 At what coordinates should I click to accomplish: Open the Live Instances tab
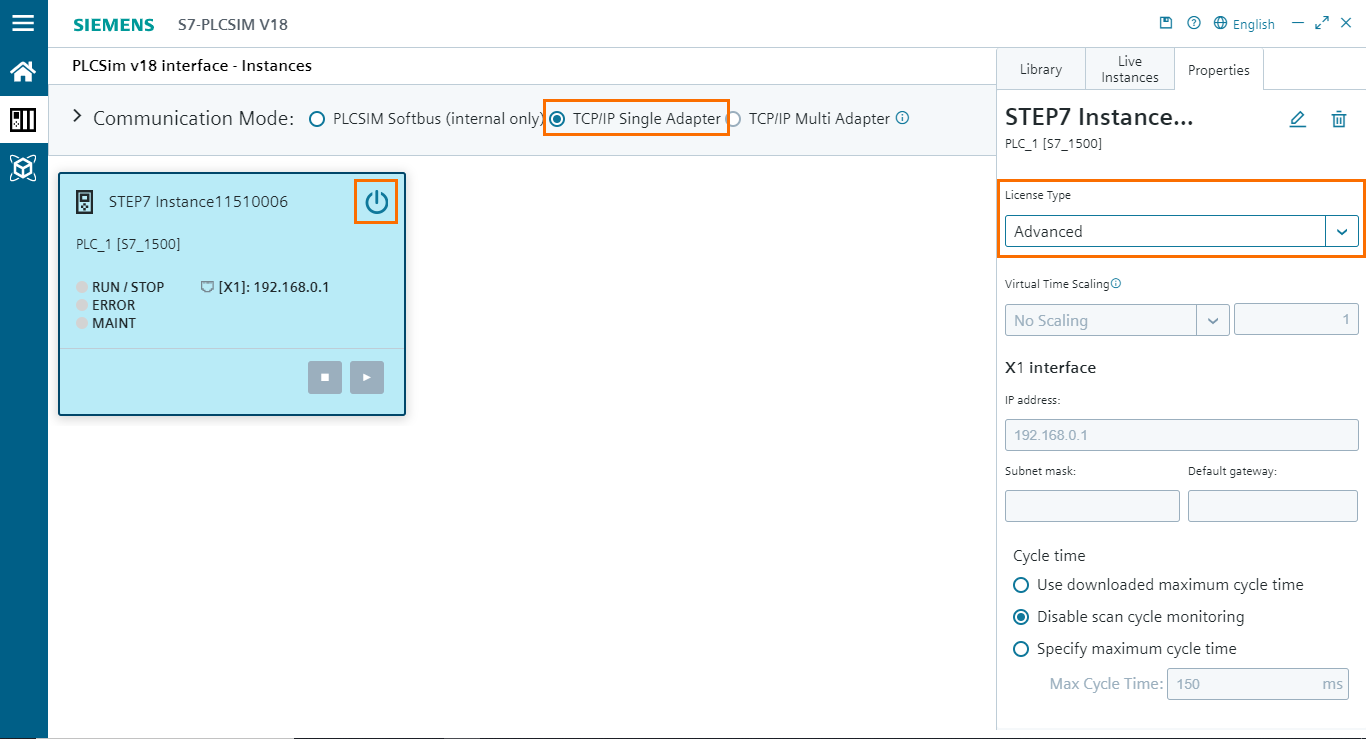coord(1129,69)
